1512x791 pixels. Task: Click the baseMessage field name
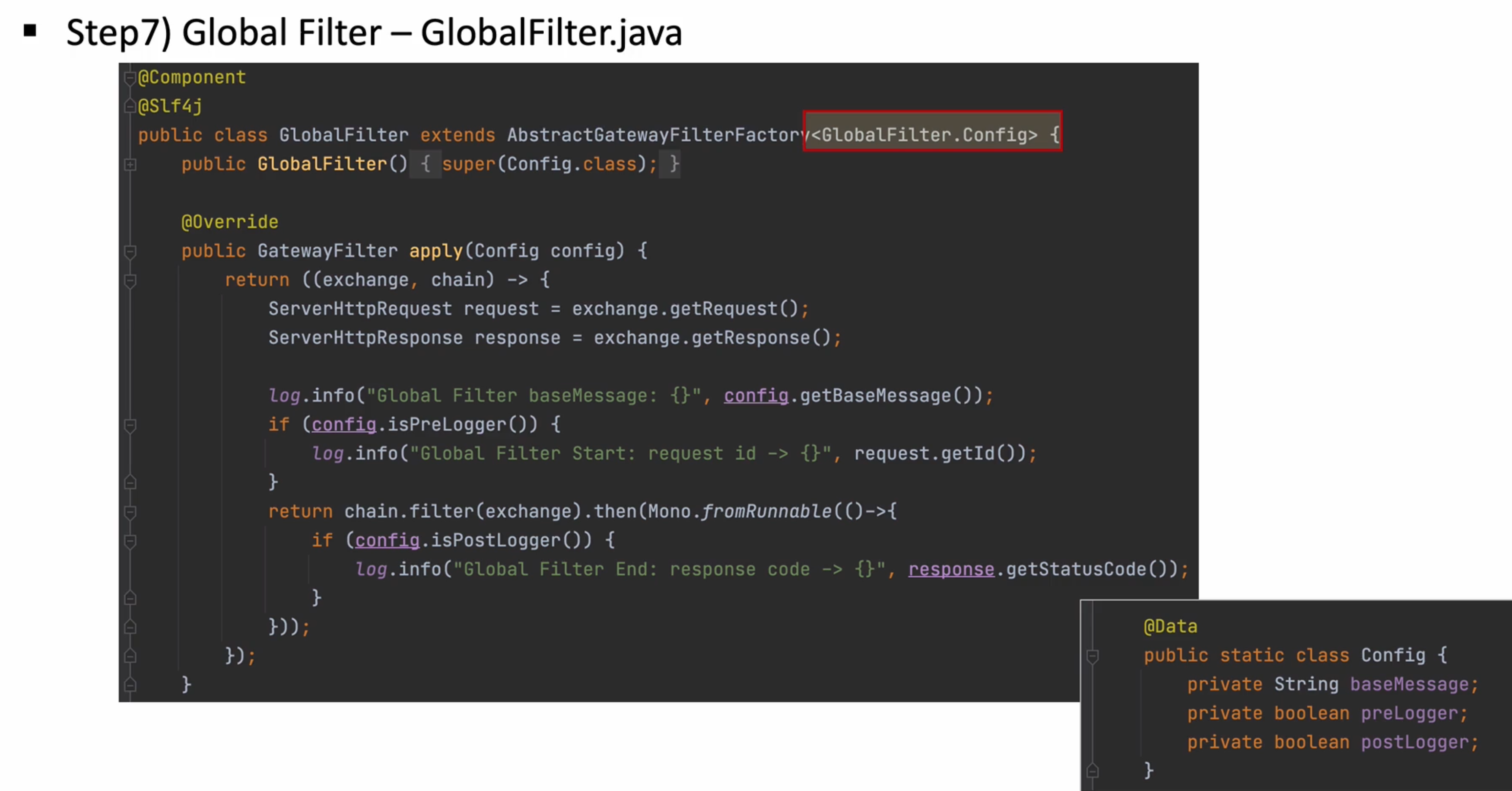[1409, 685]
